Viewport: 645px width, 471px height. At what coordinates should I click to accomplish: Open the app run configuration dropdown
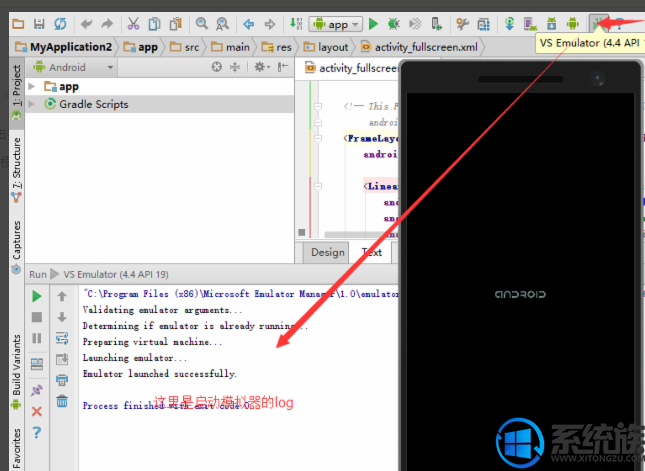(x=336, y=25)
